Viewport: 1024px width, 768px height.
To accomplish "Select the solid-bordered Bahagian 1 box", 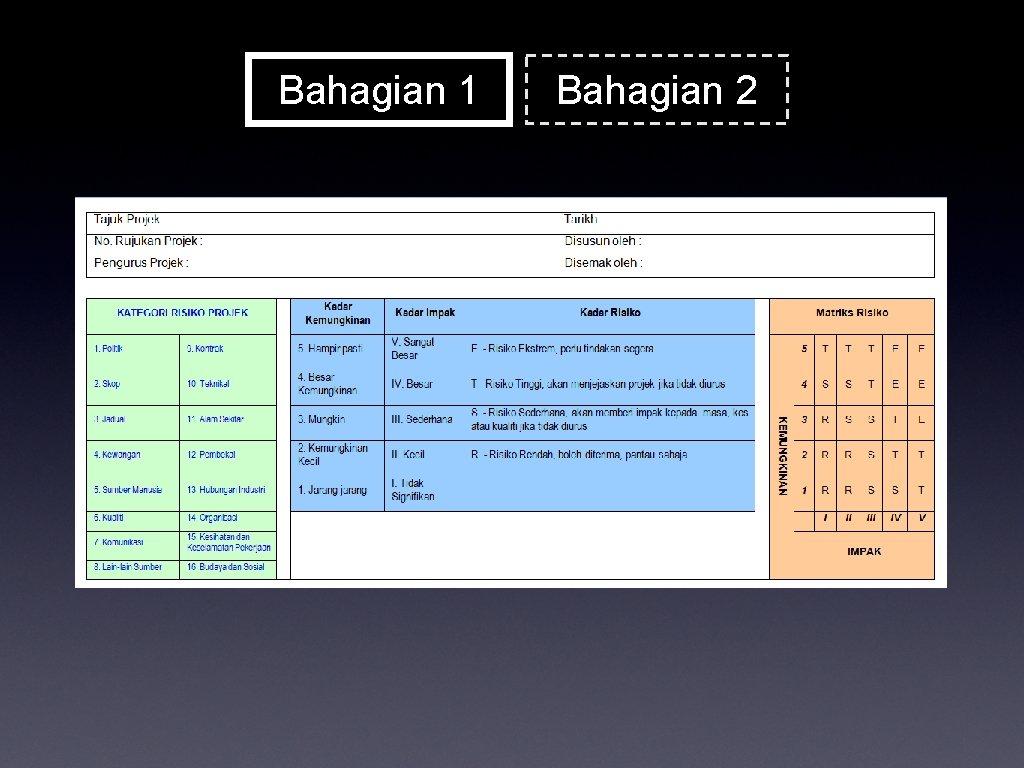I will click(x=379, y=89).
